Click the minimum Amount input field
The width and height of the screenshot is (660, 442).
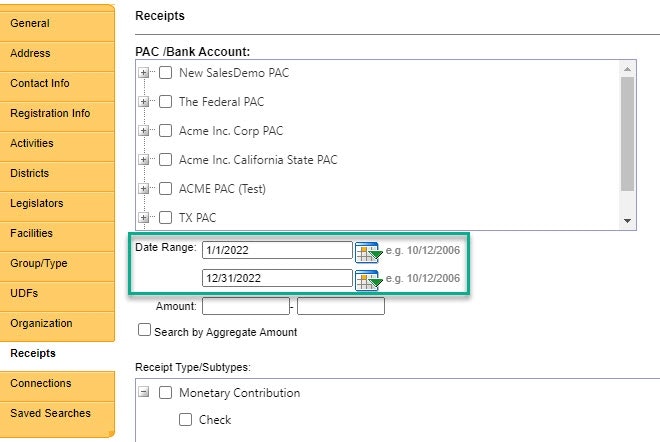245,307
